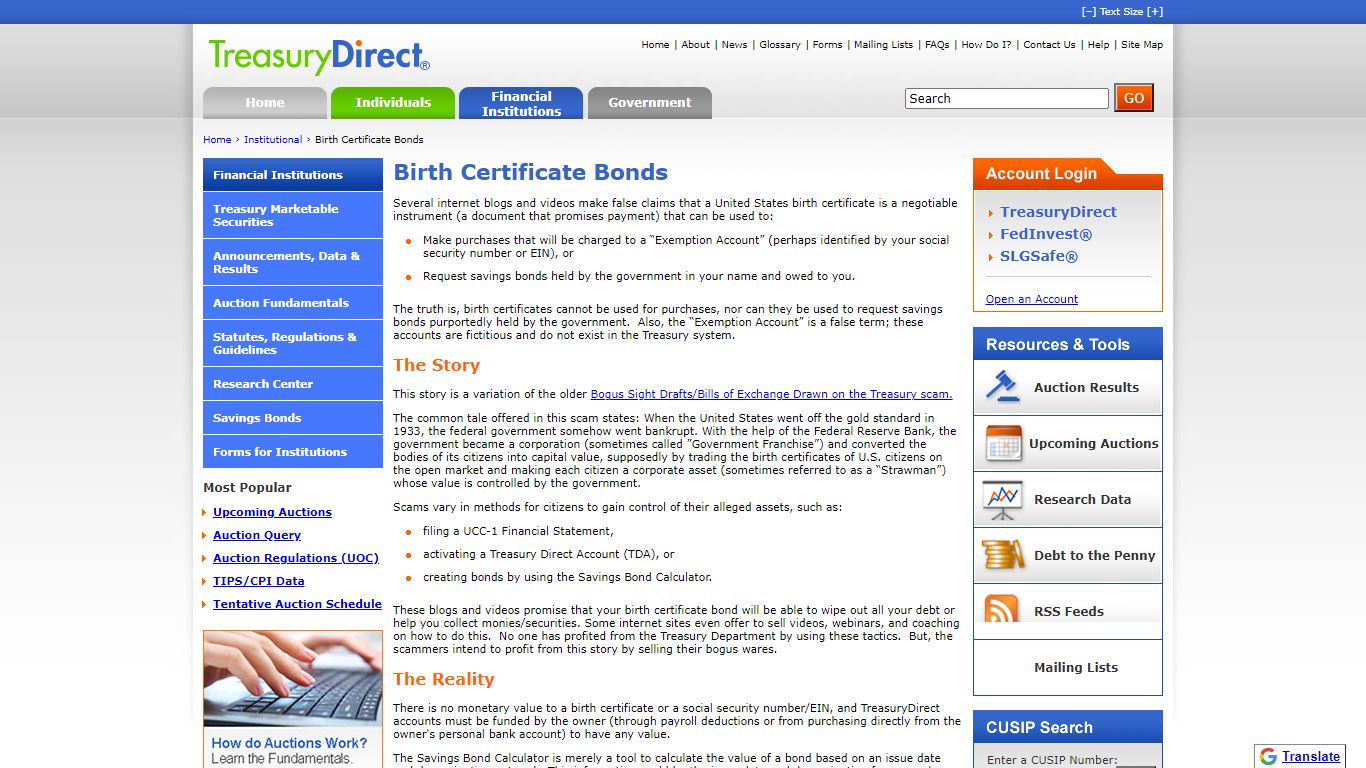Click the Open an Account link
Screen dimensions: 1366x768
[x=1032, y=299]
